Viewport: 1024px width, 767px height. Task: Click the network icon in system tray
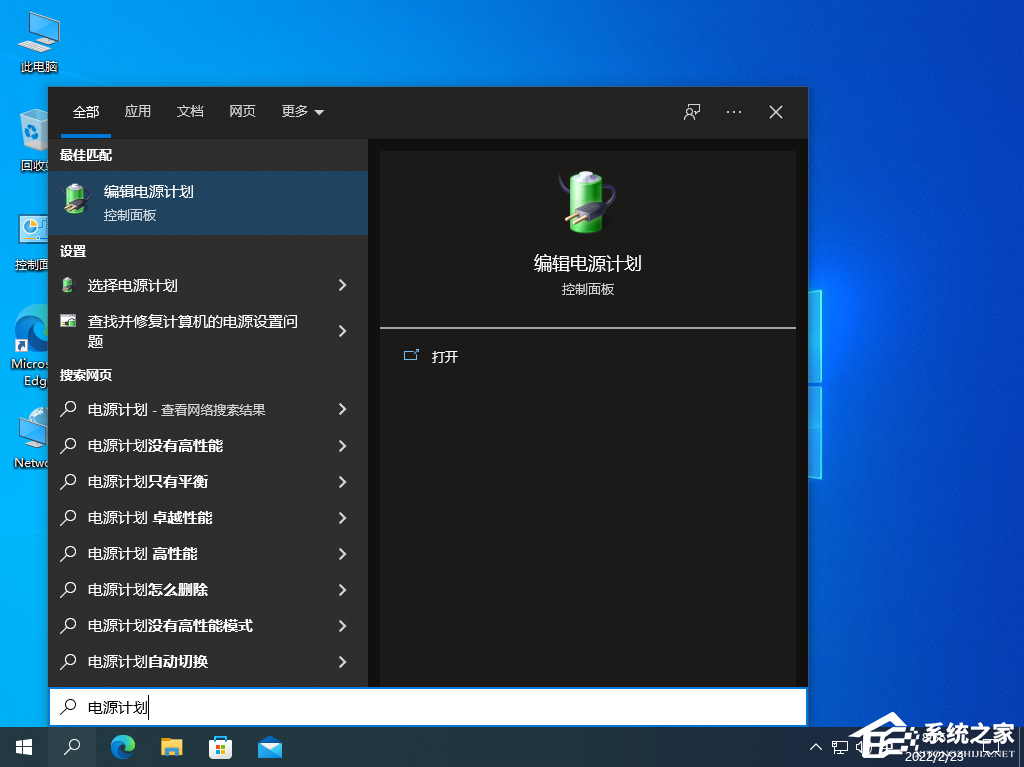tap(840, 747)
